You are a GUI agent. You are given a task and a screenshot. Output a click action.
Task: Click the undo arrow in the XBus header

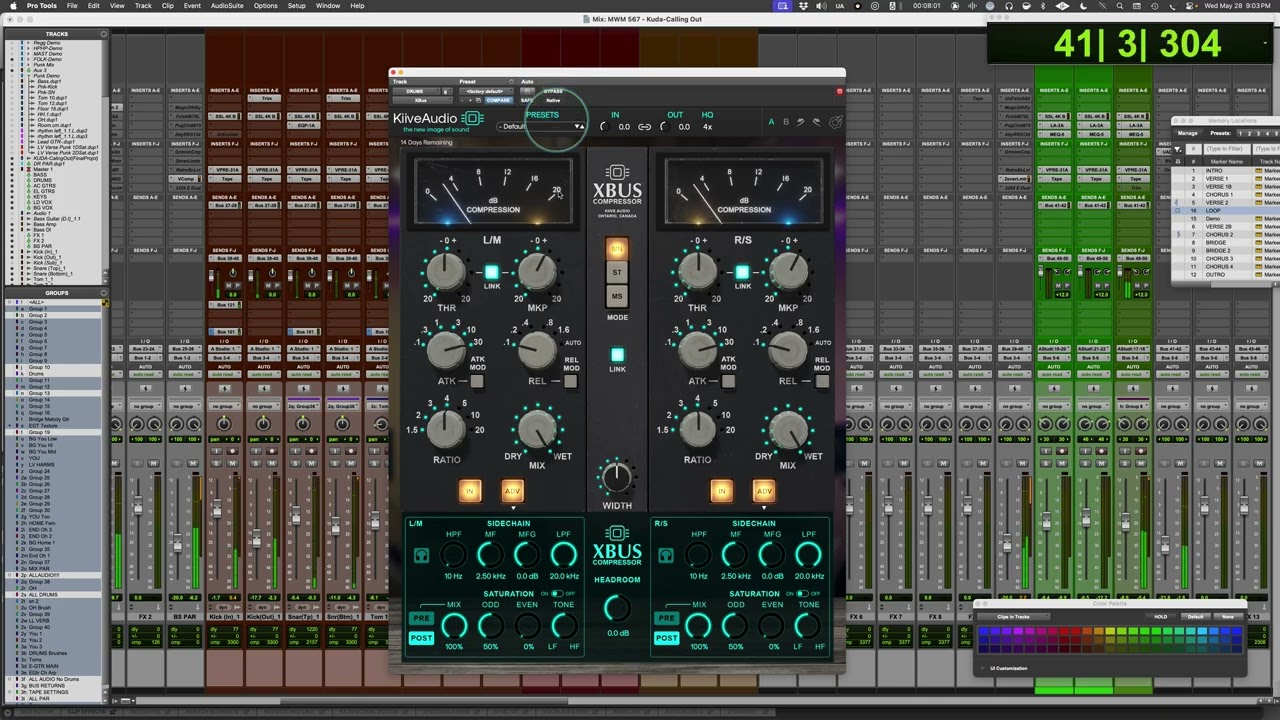[x=801, y=122]
